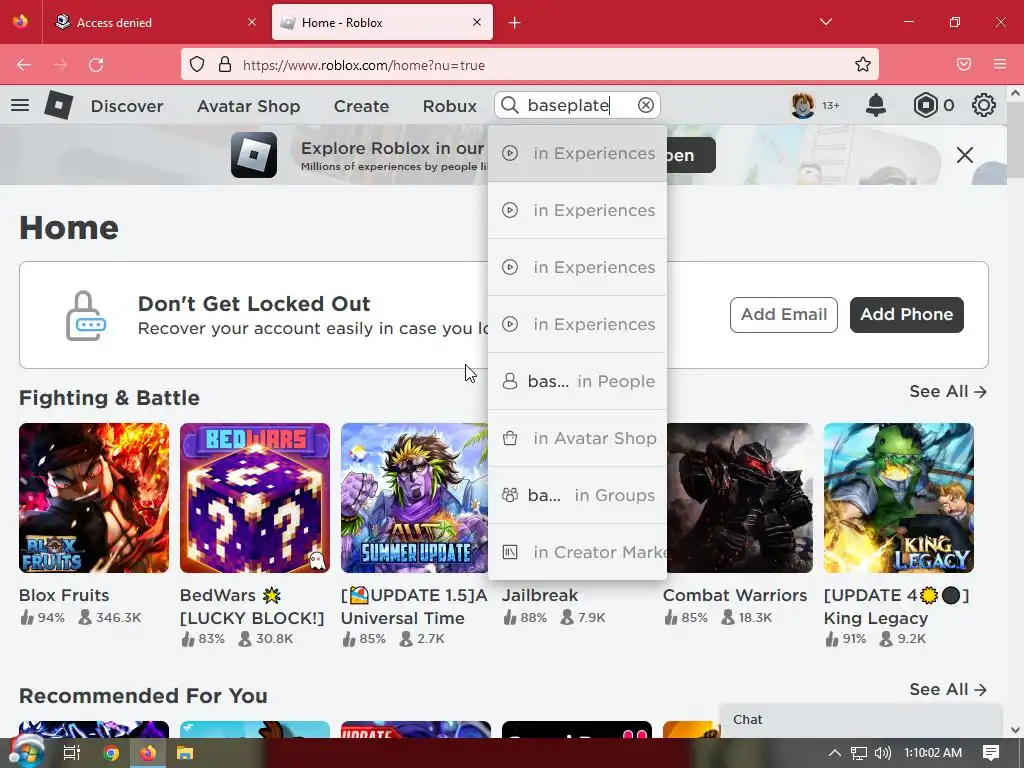Click the tracking protection shield icon
The image size is (1024, 768).
click(197, 64)
